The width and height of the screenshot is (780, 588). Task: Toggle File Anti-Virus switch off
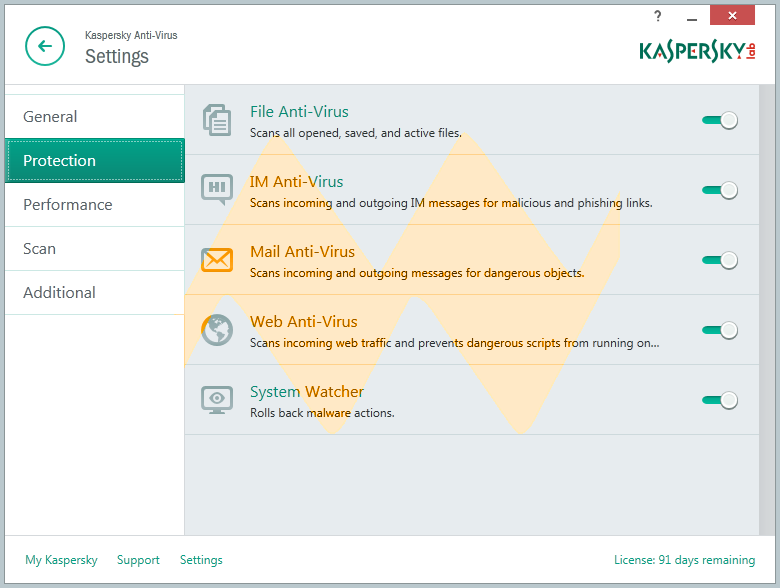pos(720,120)
